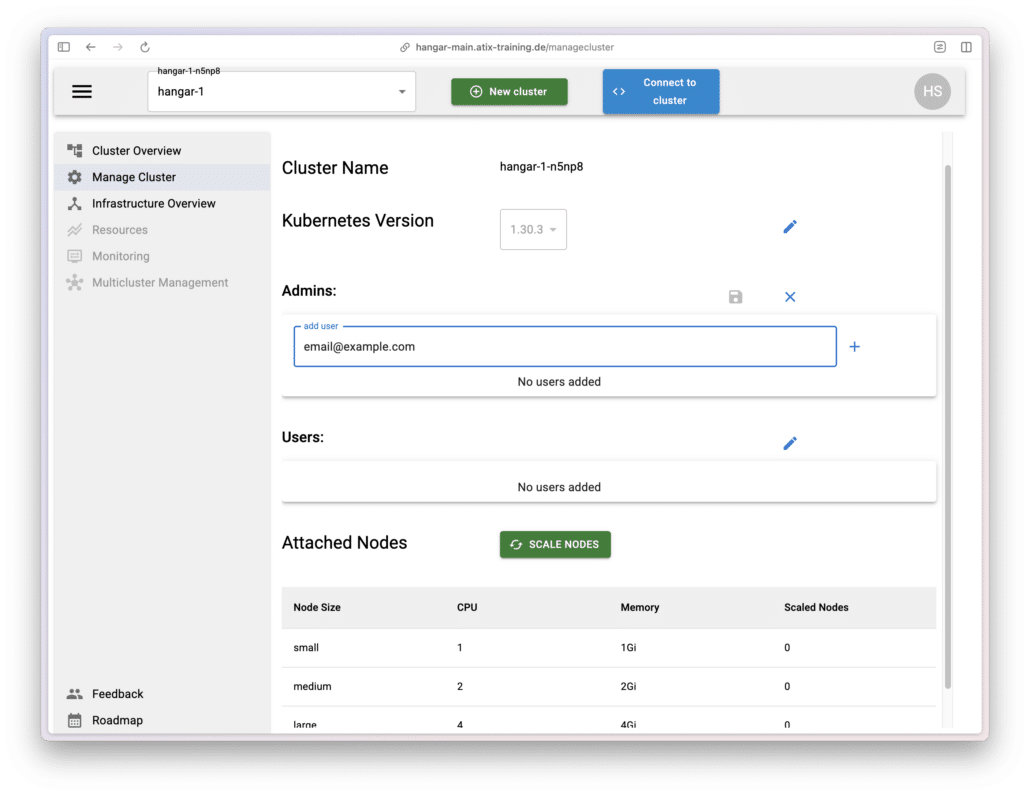This screenshot has width=1030, height=795.
Task: Click the Connect to cluster button
Action: click(660, 92)
